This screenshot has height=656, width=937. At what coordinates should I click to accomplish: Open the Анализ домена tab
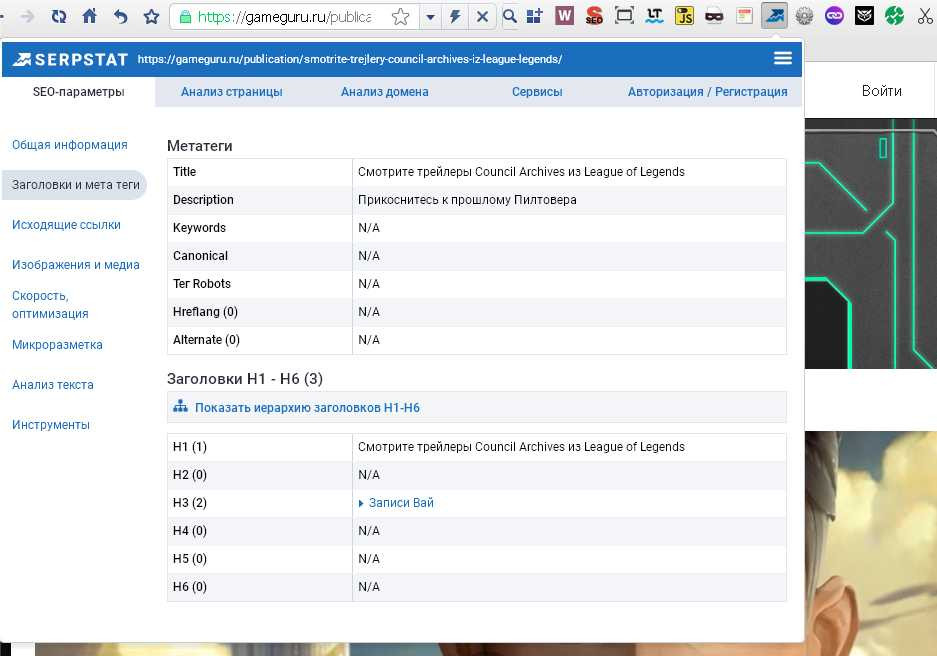(x=384, y=92)
